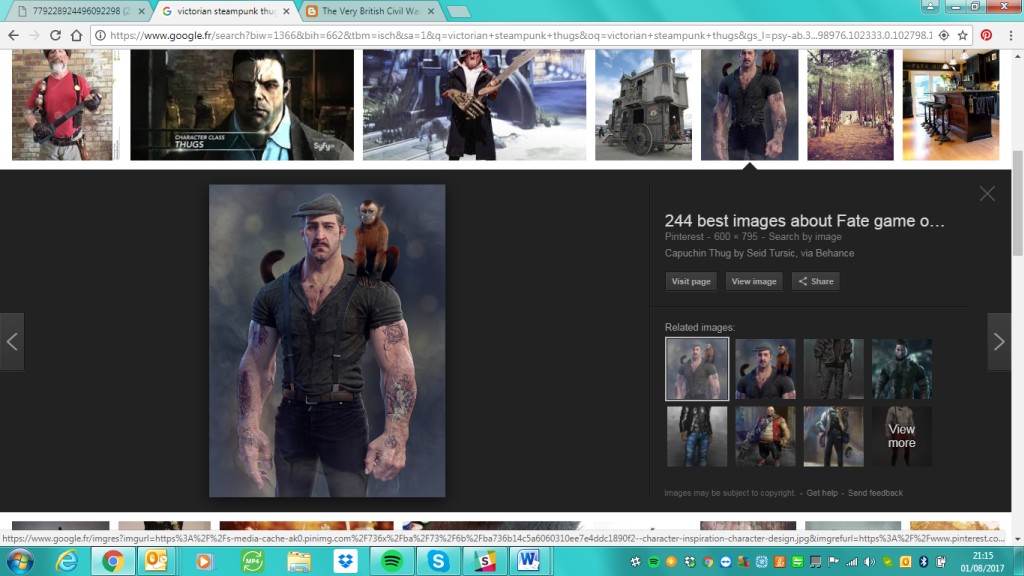The height and width of the screenshot is (576, 1024).
Task: Show the previous image in the preview
Action: pos(12,342)
